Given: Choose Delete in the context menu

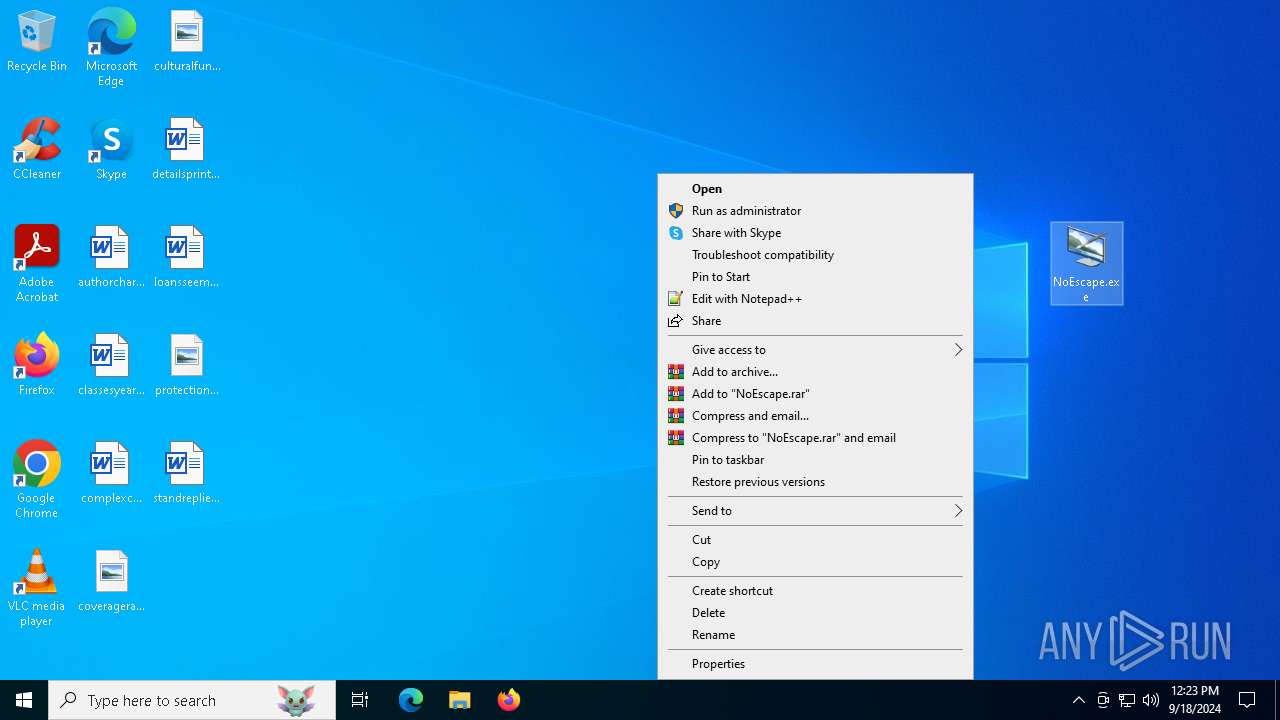Looking at the screenshot, I should pyautogui.click(x=815, y=613).
